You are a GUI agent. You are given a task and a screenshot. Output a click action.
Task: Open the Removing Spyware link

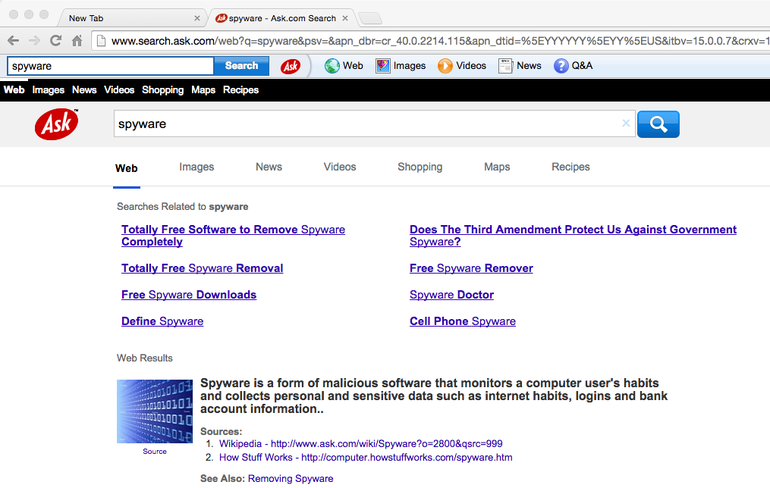point(291,479)
